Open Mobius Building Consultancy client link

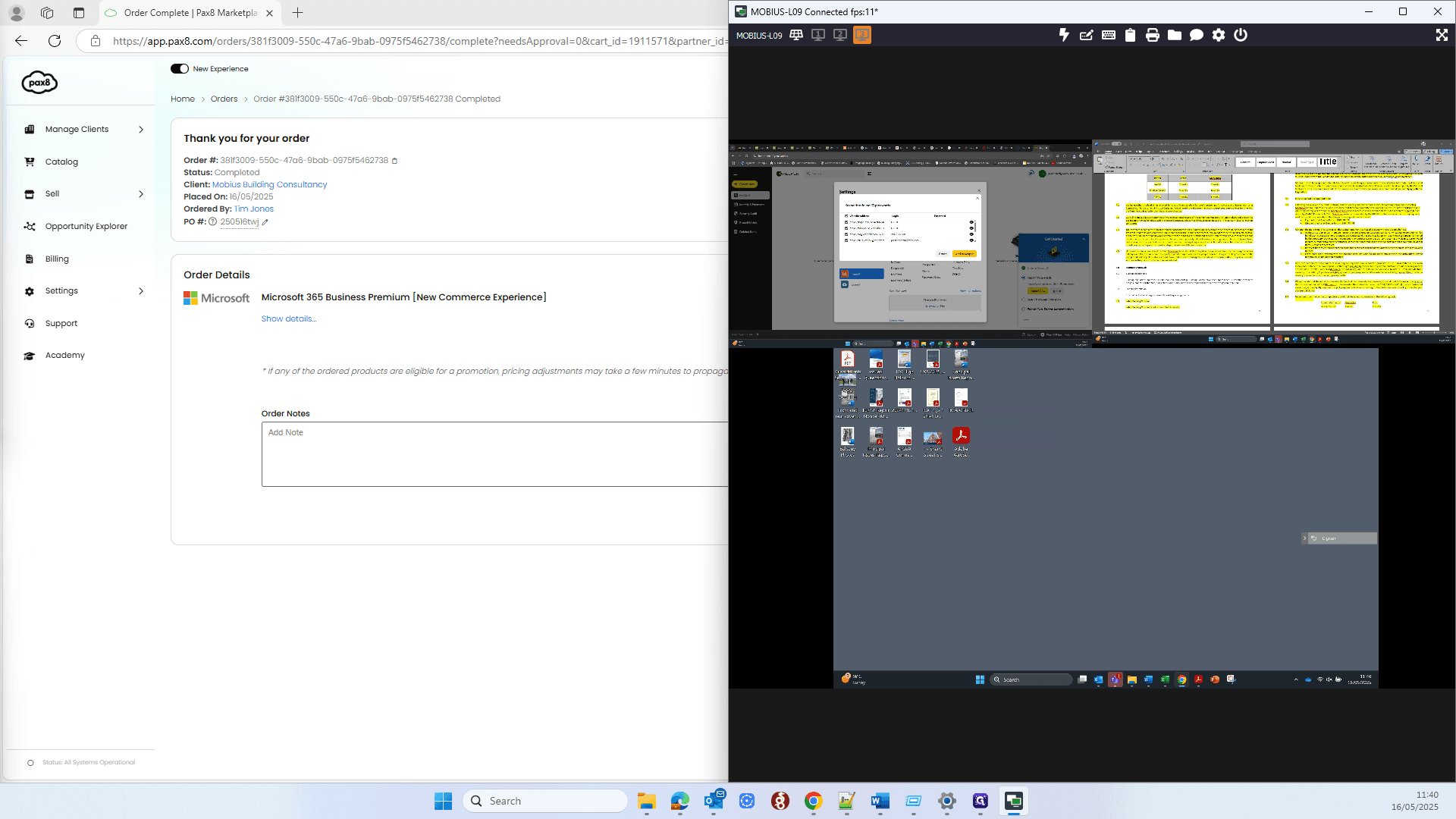click(270, 185)
